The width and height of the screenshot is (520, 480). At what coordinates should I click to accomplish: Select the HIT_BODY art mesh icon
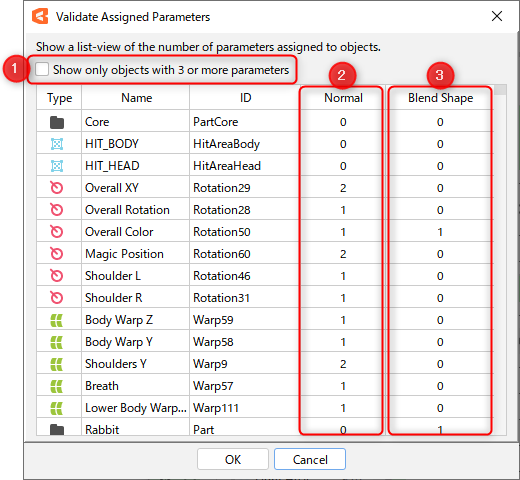57,144
